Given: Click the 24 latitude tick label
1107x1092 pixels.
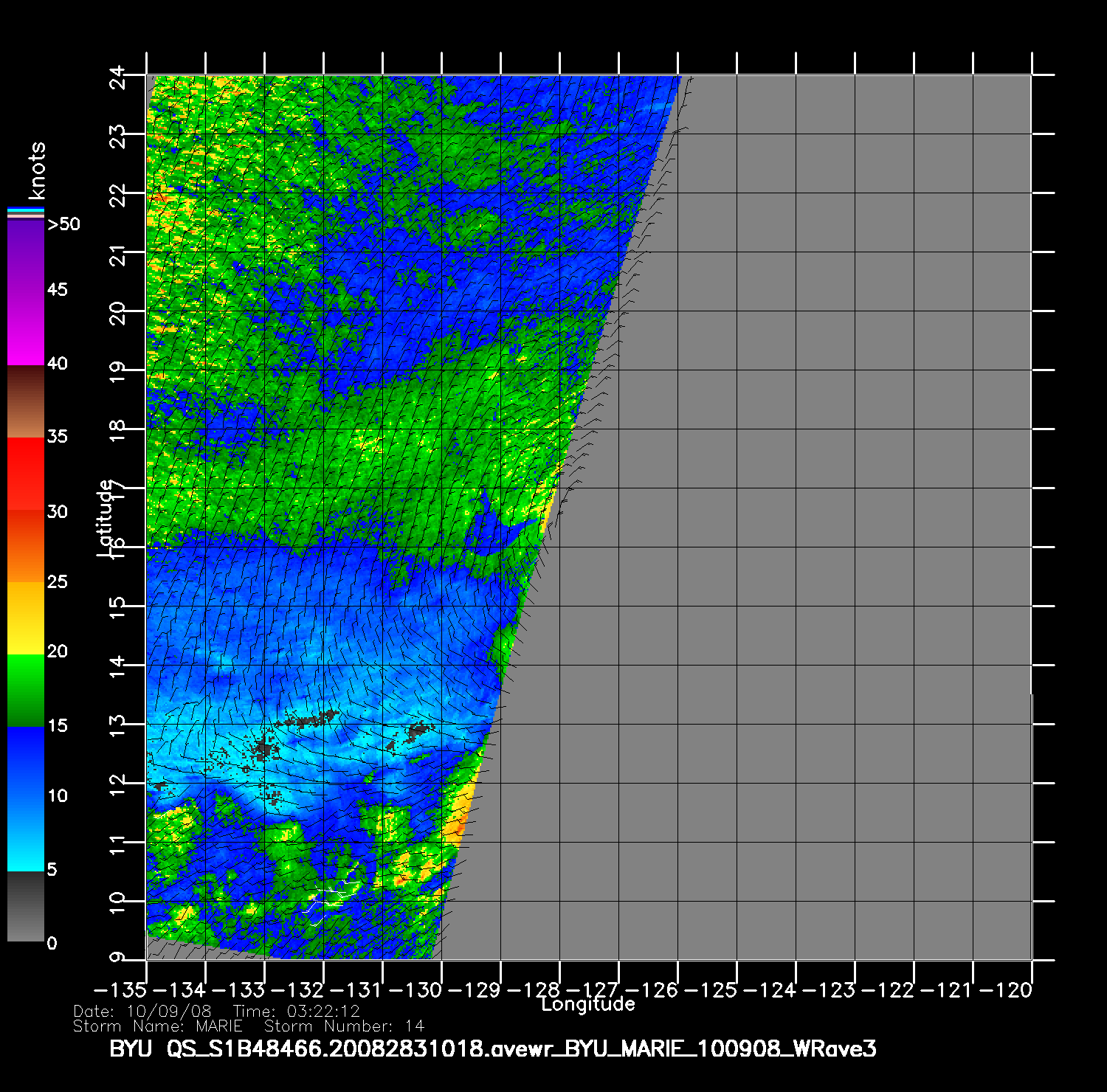Looking at the screenshot, I should point(117,76).
